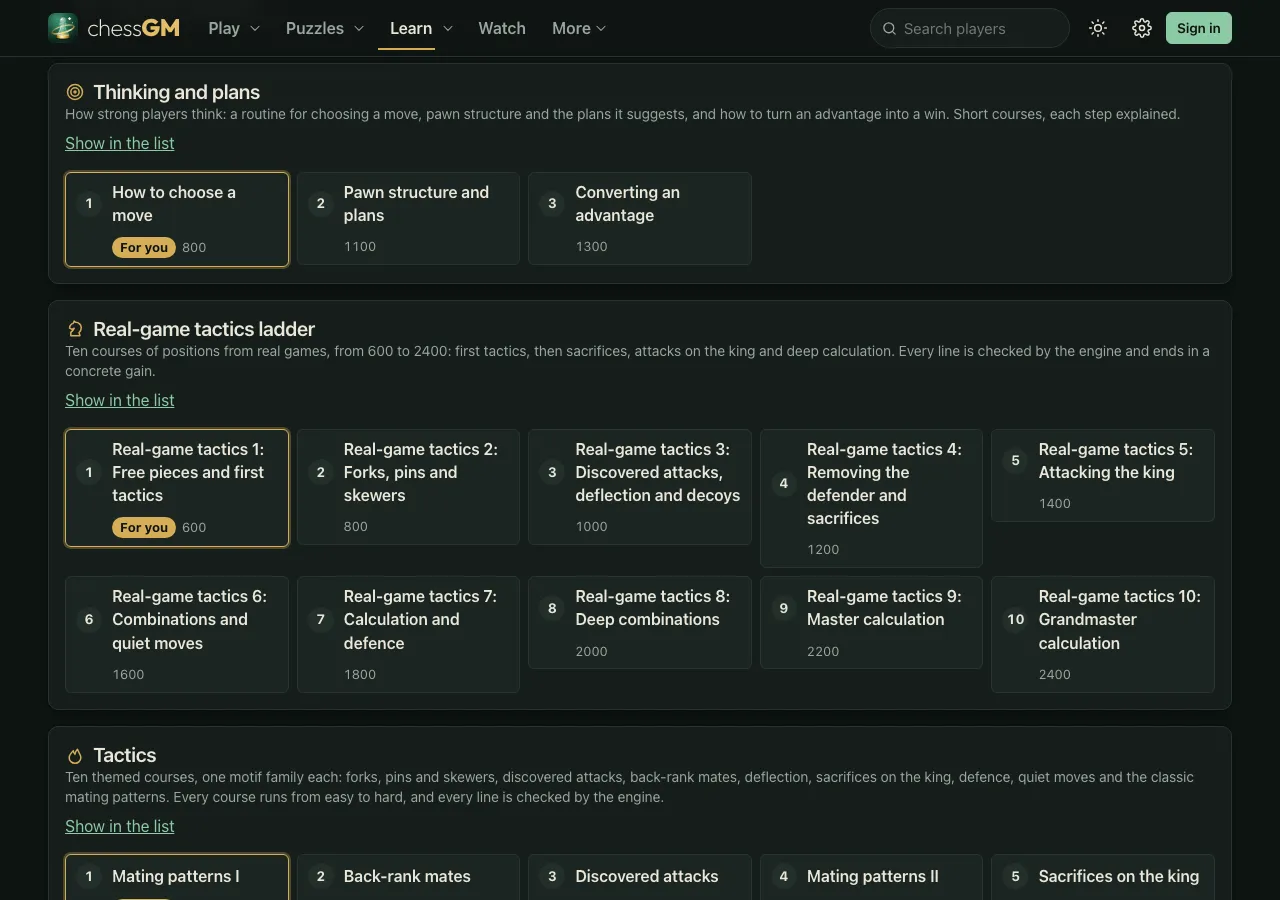Click the Tactics flame icon
The width and height of the screenshot is (1280, 900).
click(75, 755)
